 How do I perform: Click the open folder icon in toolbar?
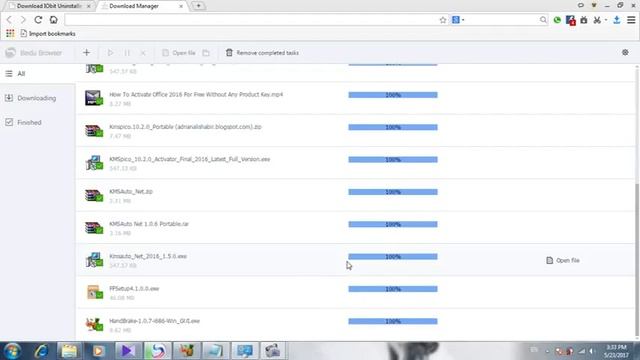(206, 53)
